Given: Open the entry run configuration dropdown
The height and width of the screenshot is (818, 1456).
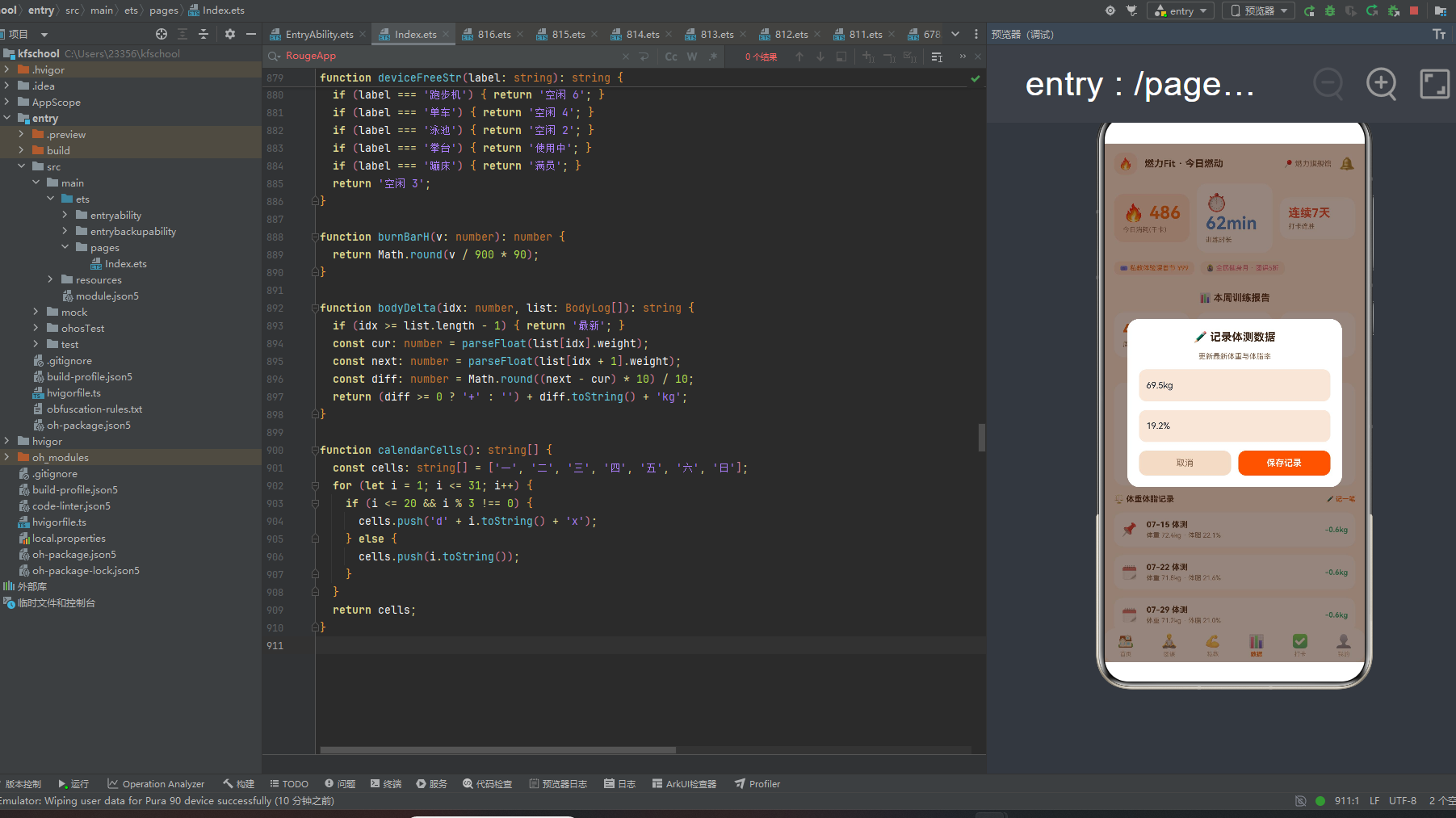Looking at the screenshot, I should [x=1181, y=10].
